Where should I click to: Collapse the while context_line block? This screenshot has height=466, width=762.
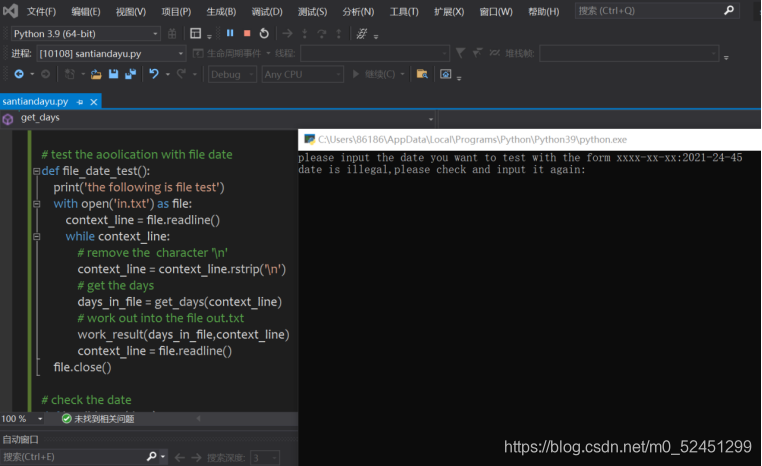36,237
